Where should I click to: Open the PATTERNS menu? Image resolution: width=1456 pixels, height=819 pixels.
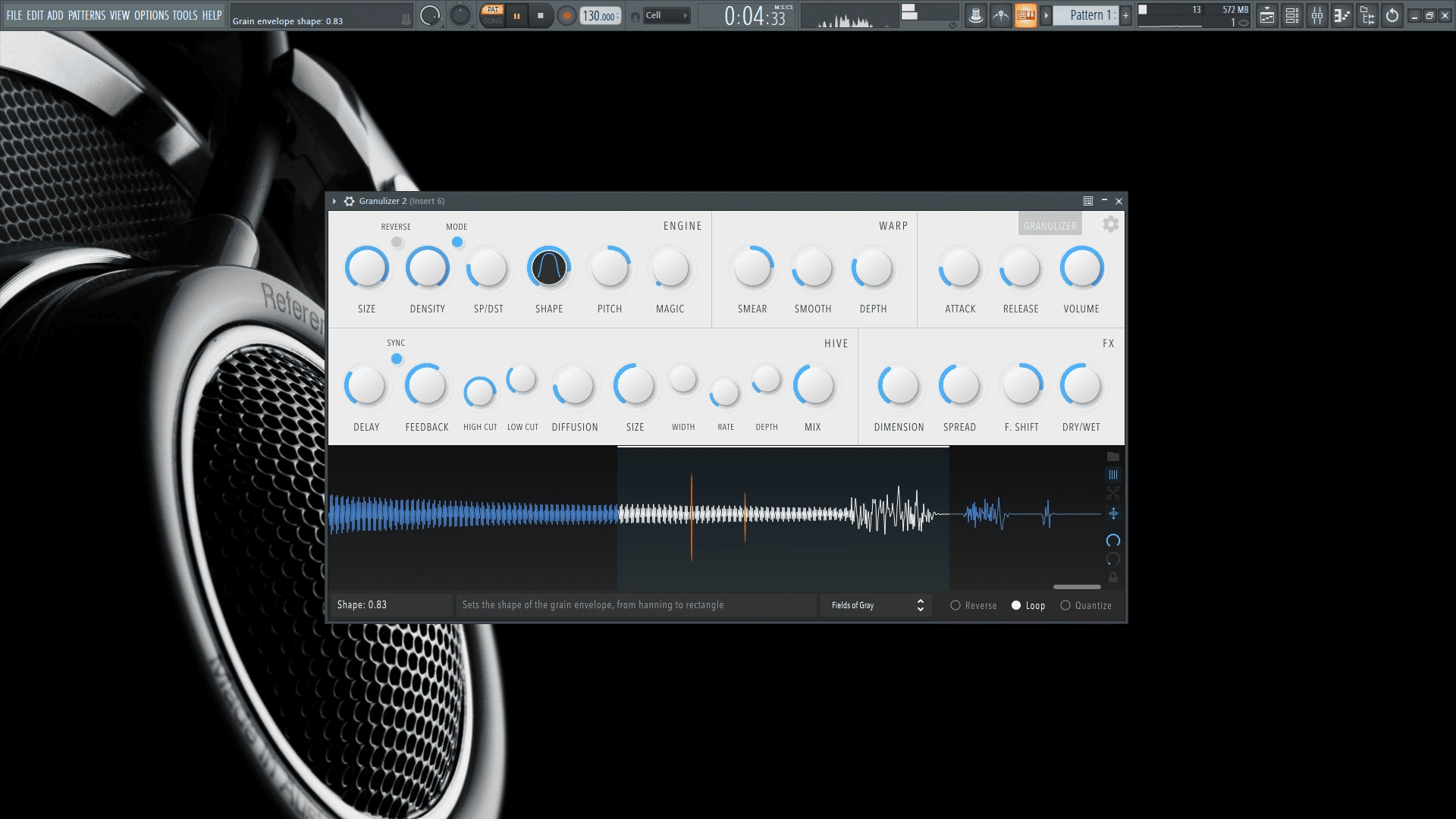[86, 15]
